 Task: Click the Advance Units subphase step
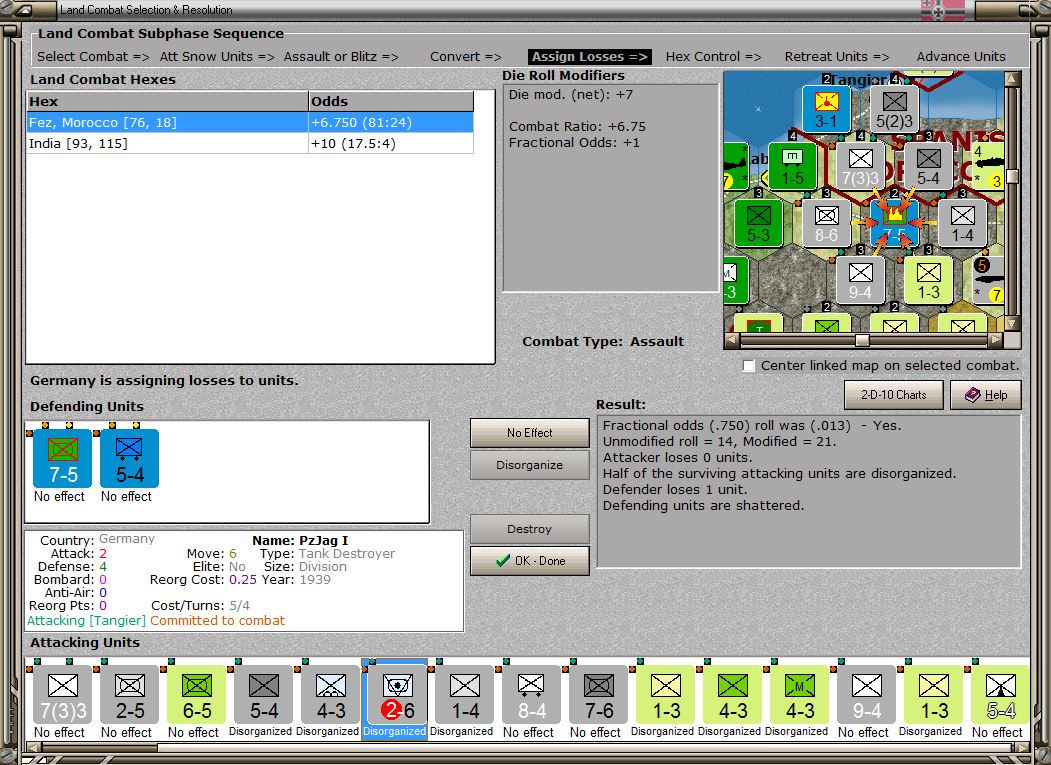[x=961, y=57]
